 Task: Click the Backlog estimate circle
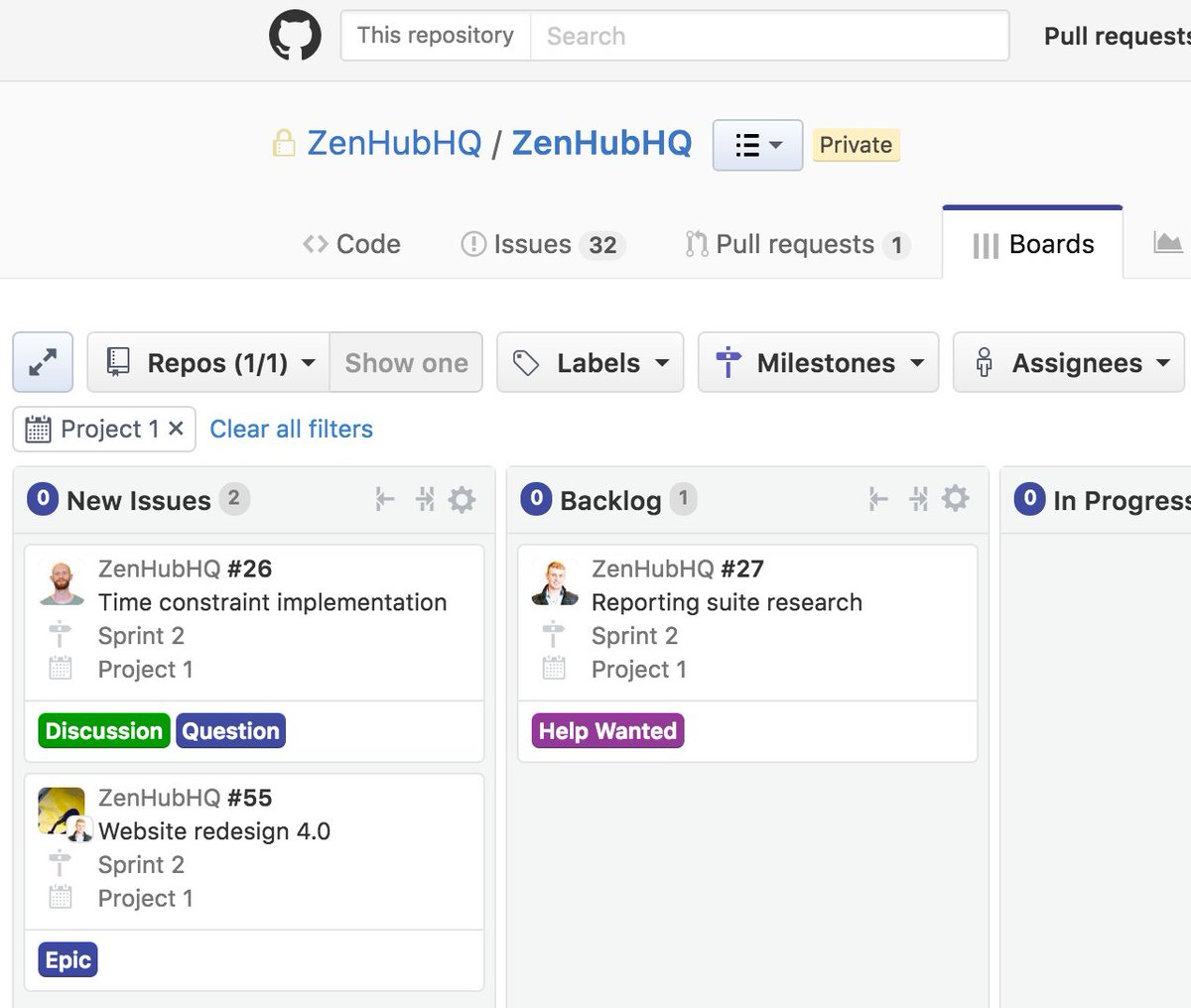pos(536,498)
